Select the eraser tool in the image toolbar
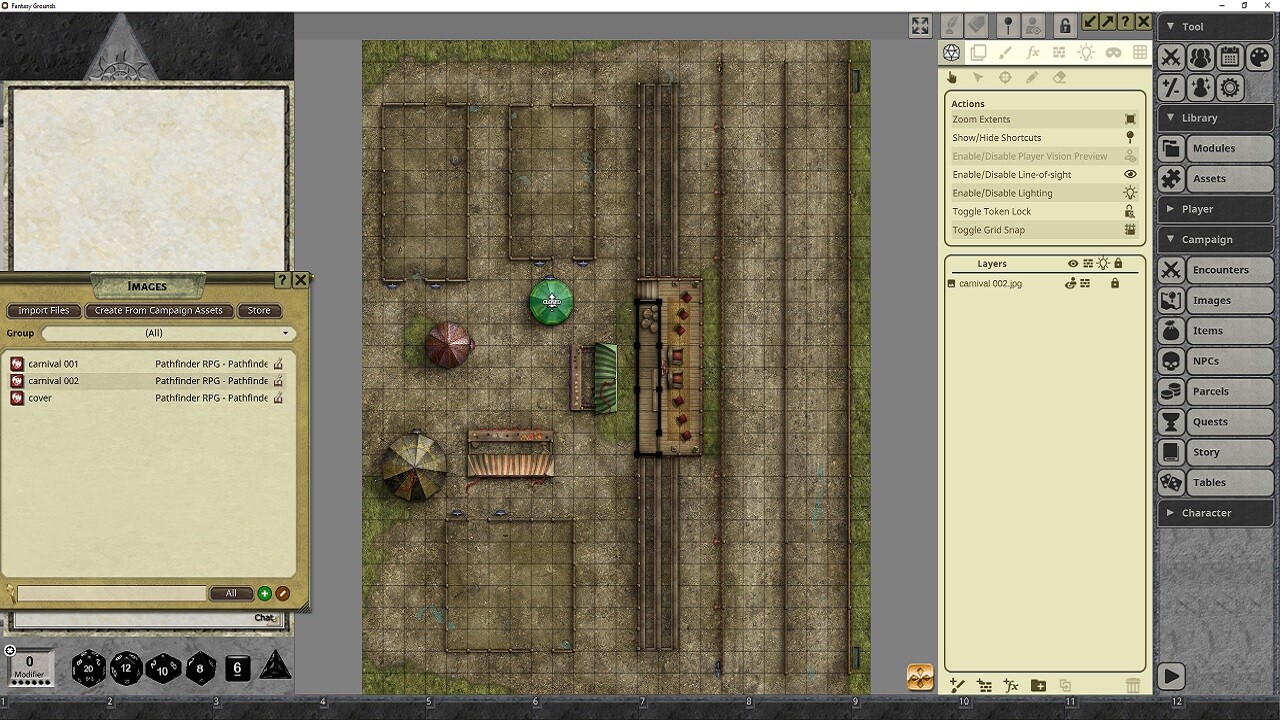Image resolution: width=1280 pixels, height=720 pixels. (1058, 77)
